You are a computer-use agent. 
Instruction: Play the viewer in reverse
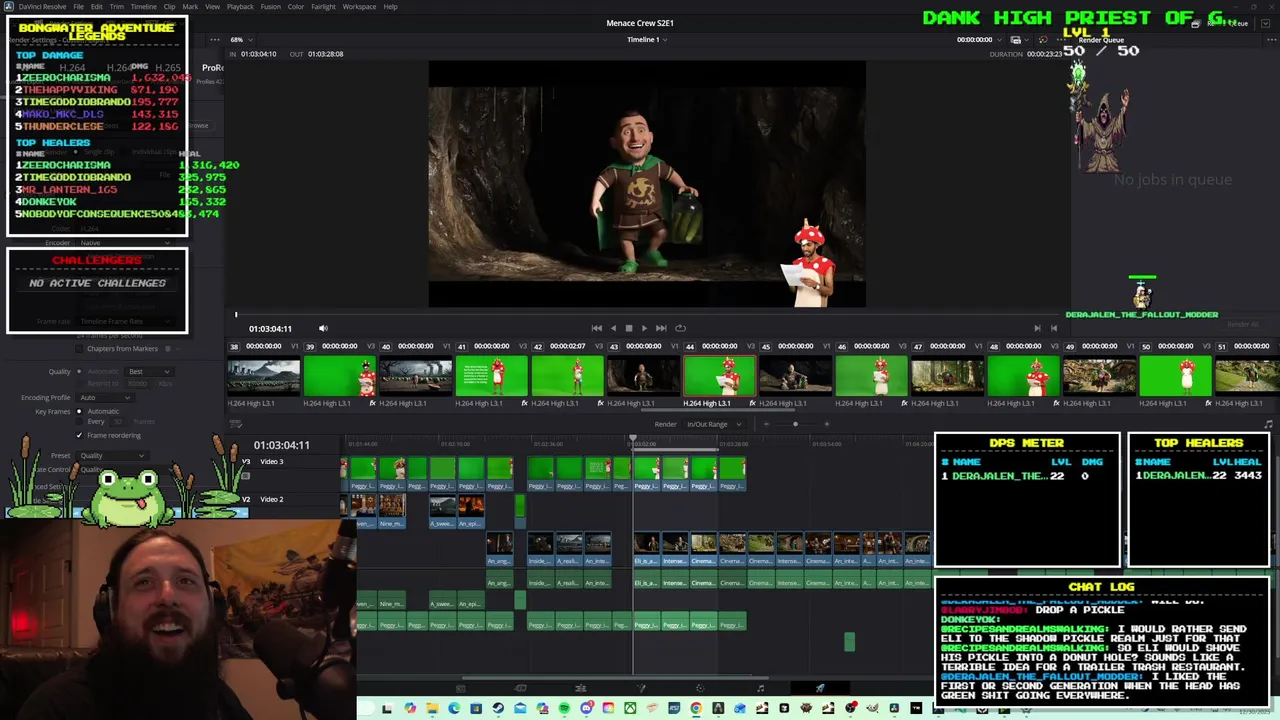[x=613, y=328]
